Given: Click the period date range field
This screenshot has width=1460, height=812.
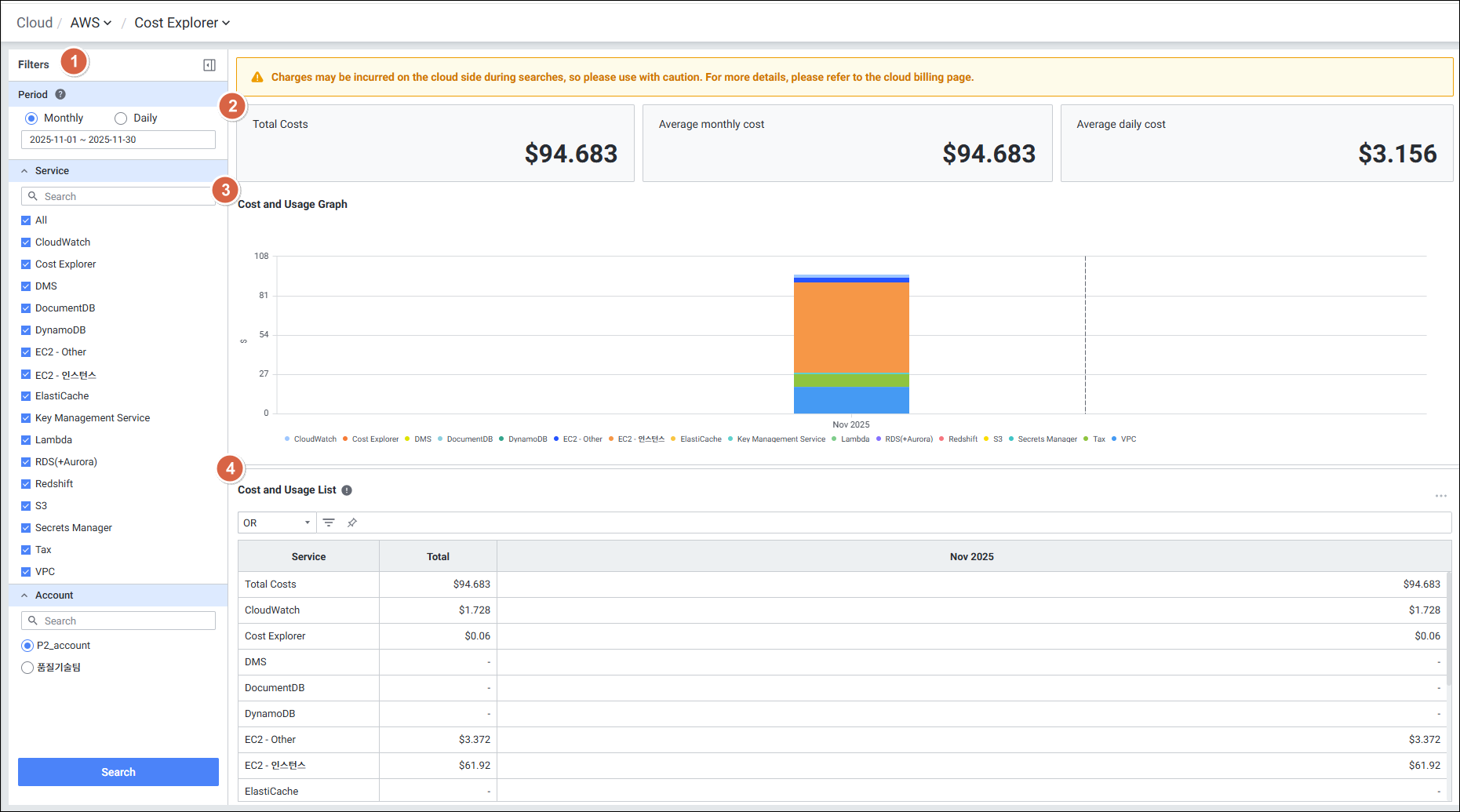Looking at the screenshot, I should (x=118, y=140).
